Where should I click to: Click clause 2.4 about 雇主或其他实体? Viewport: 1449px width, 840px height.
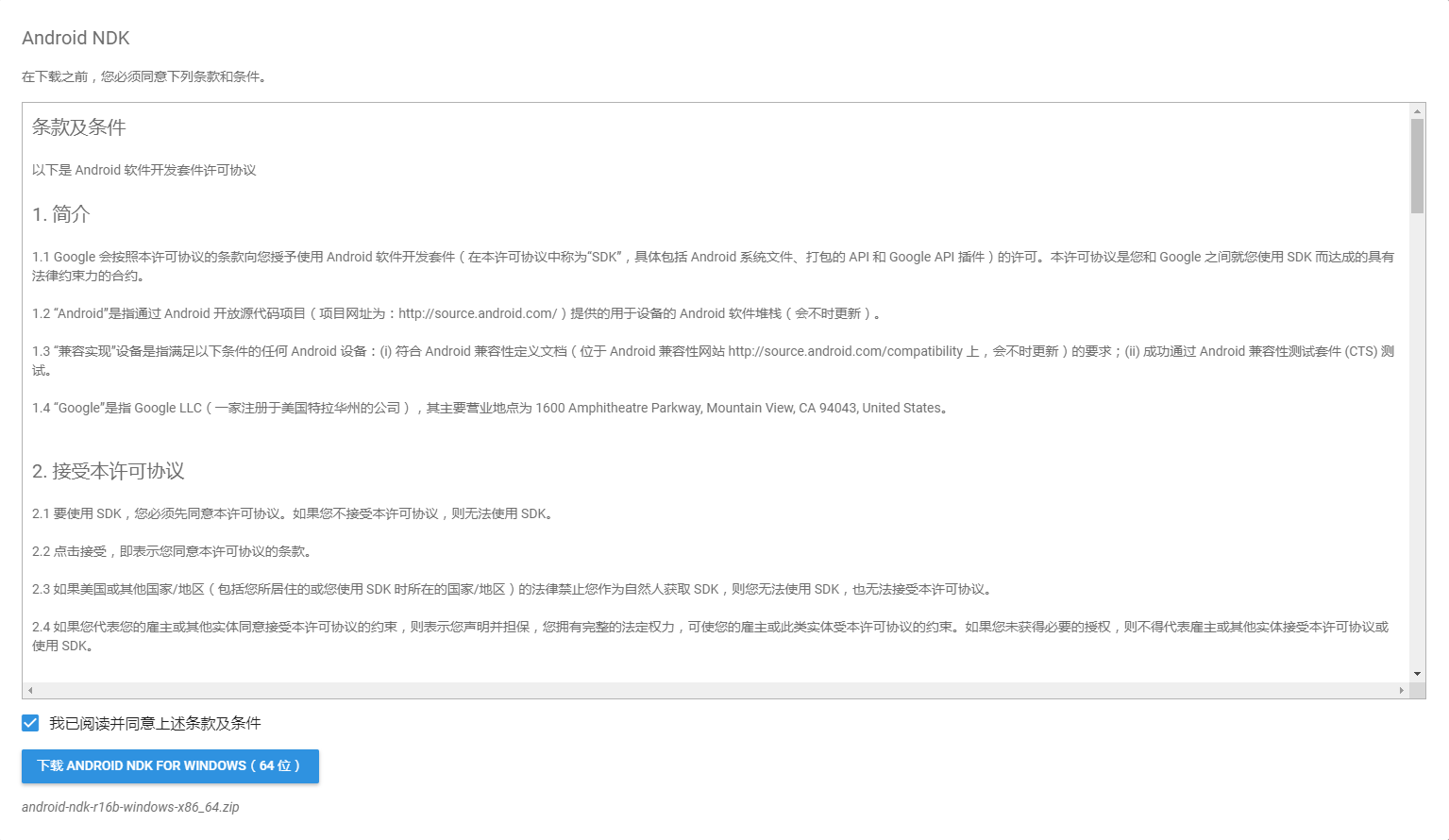coord(711,636)
